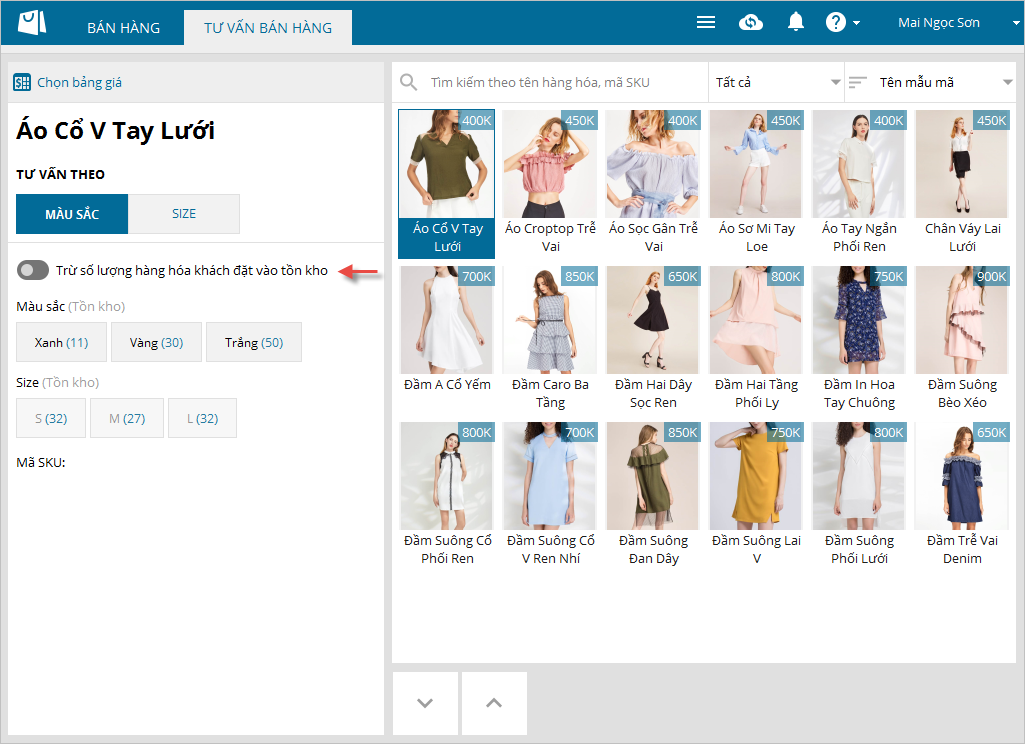The image size is (1025, 744).
Task: Open the notifications bell
Action: coord(796,22)
